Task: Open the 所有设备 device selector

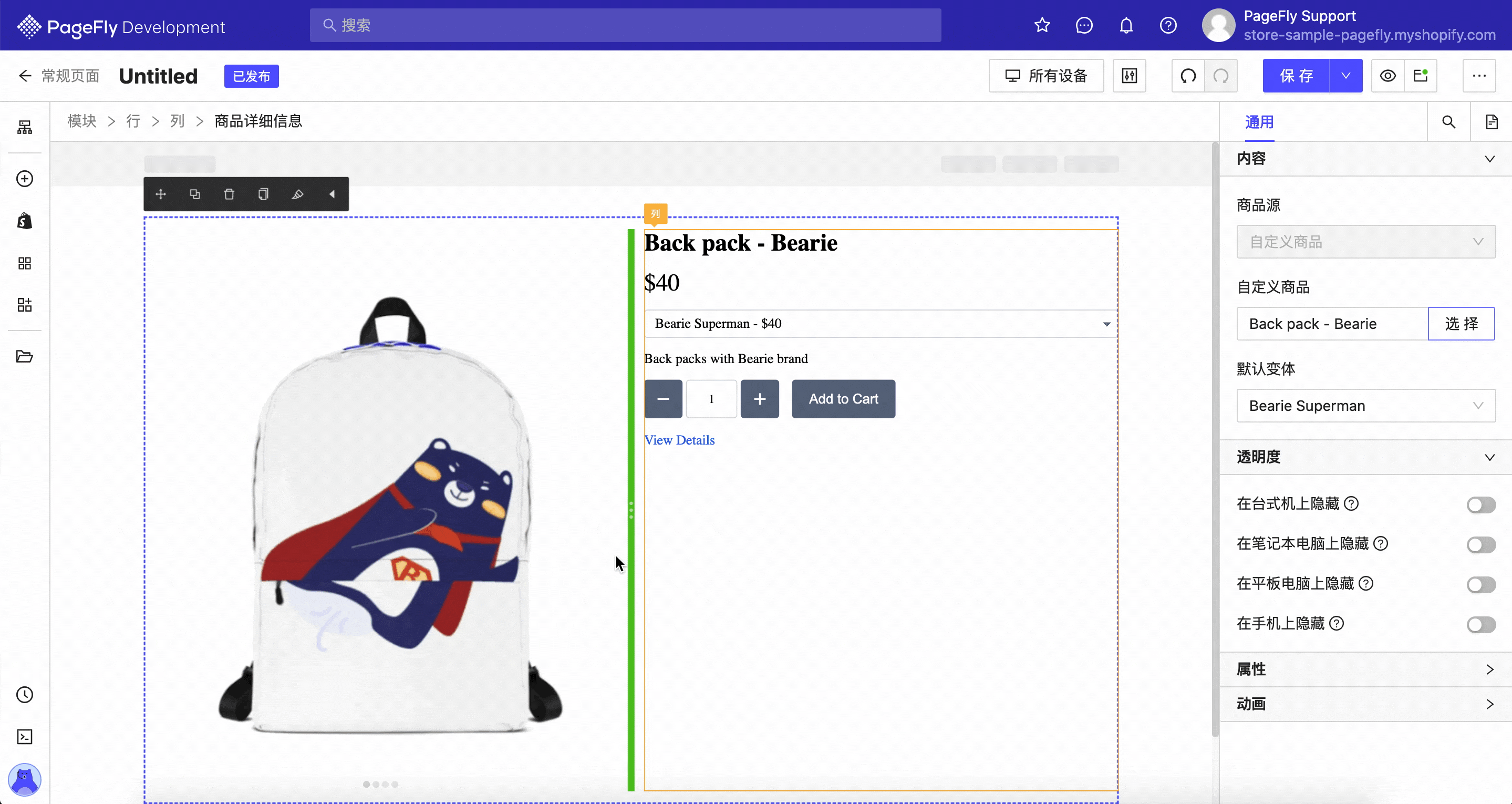Action: (1046, 76)
